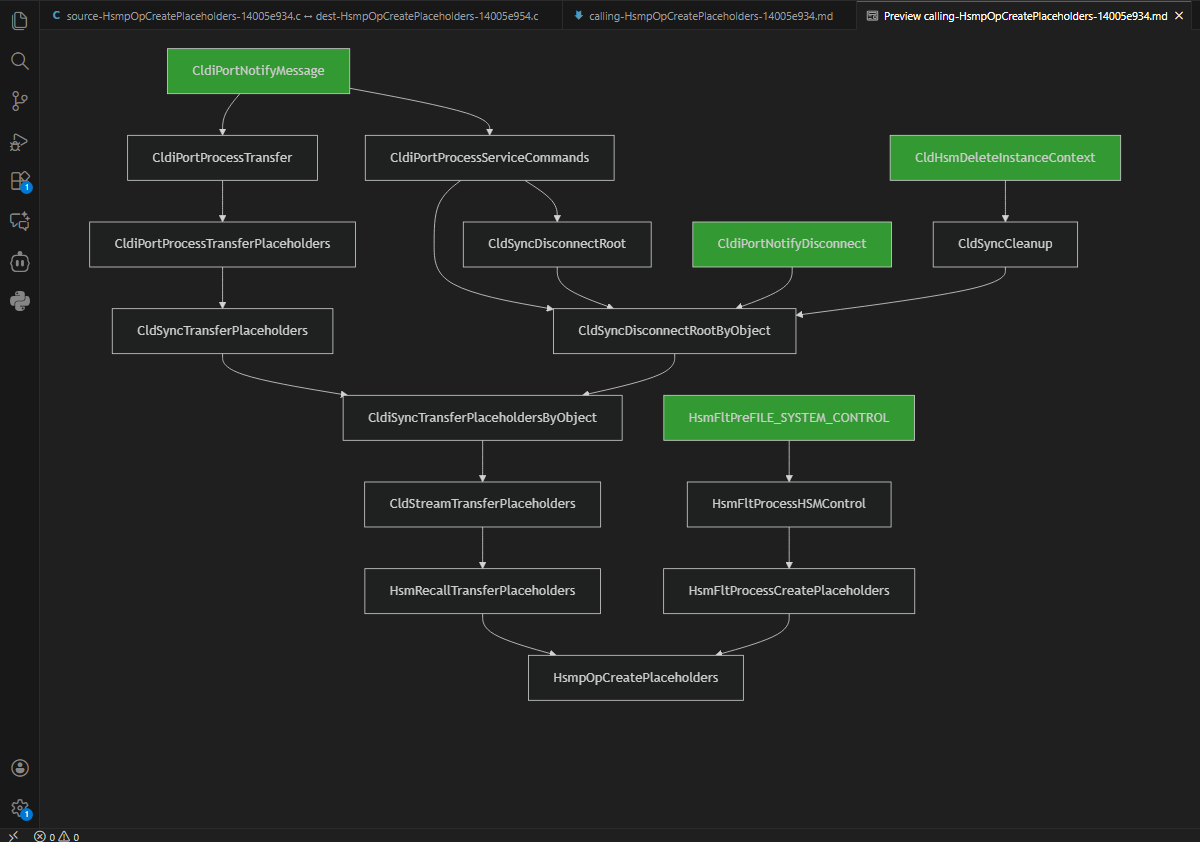Viewport: 1200px width, 842px height.
Task: Click the CldiPortNotifyMessage green node
Action: (258, 71)
